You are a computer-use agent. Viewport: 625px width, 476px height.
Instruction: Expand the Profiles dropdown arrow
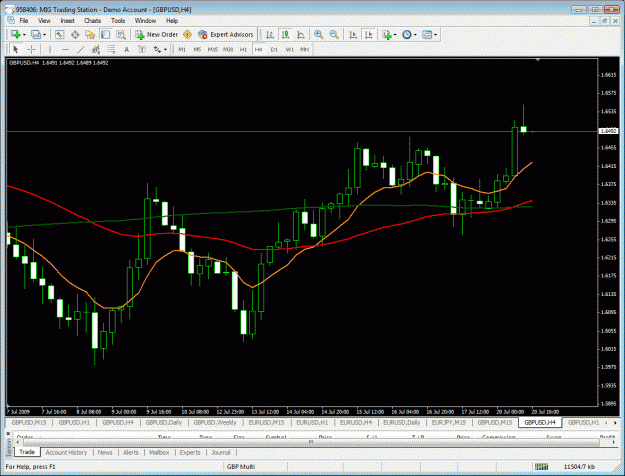coord(44,35)
